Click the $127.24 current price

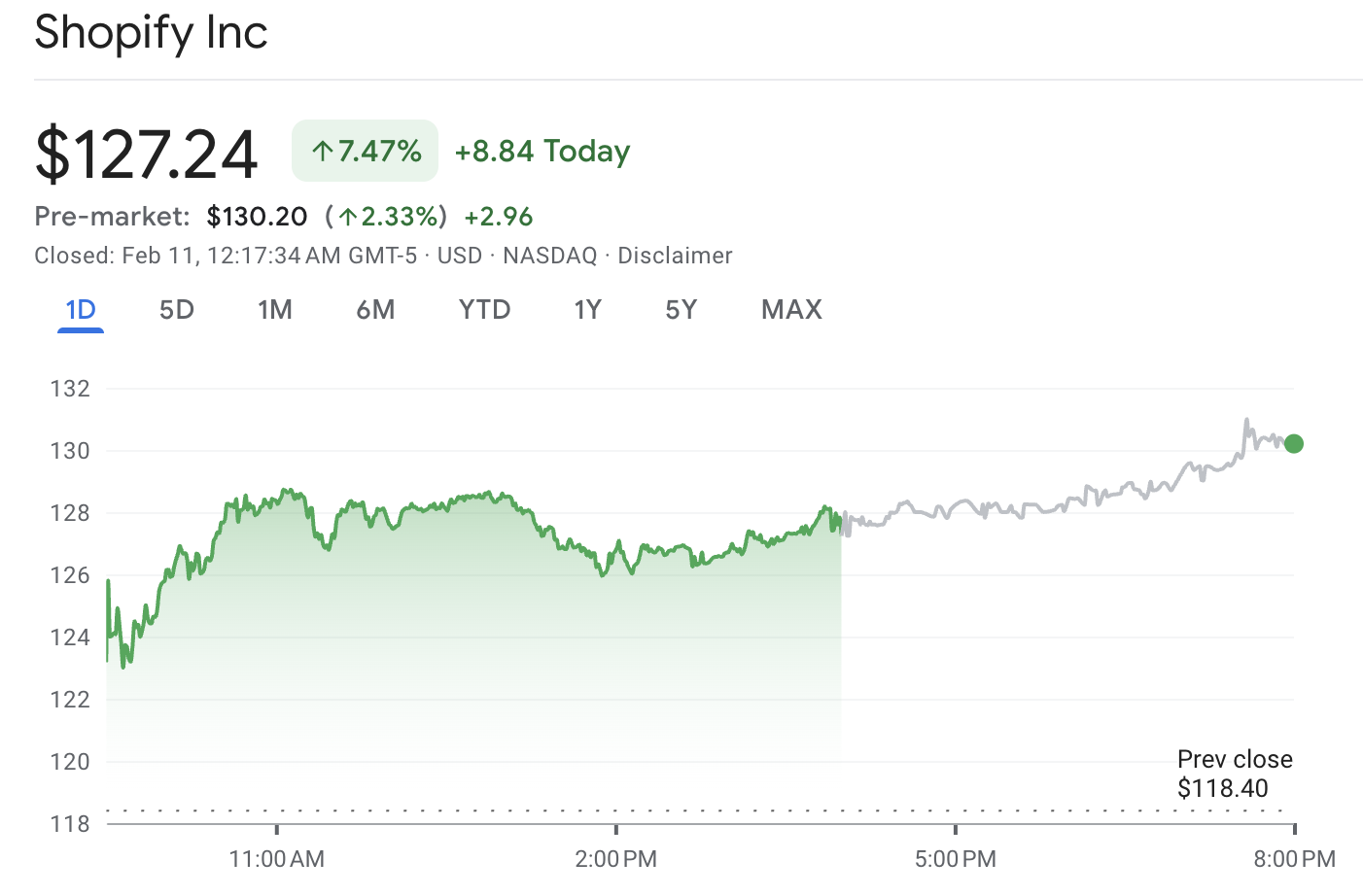coord(146,151)
